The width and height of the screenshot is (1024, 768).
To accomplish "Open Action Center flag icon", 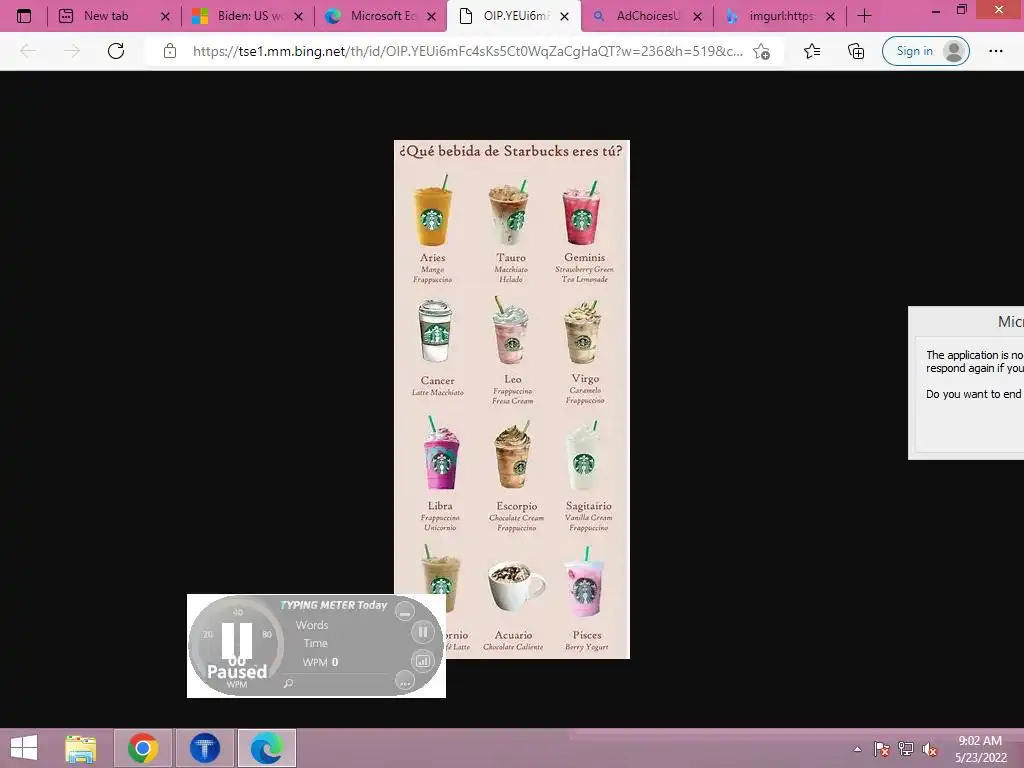I will pos(882,749).
